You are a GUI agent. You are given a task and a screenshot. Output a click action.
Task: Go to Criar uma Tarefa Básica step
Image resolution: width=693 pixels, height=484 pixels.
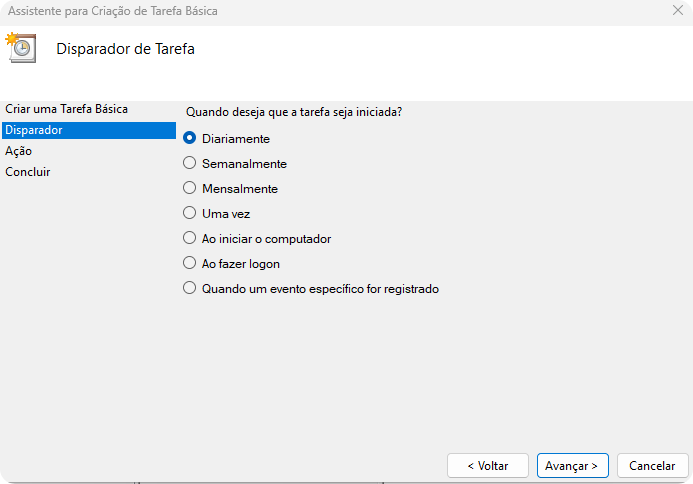66,108
